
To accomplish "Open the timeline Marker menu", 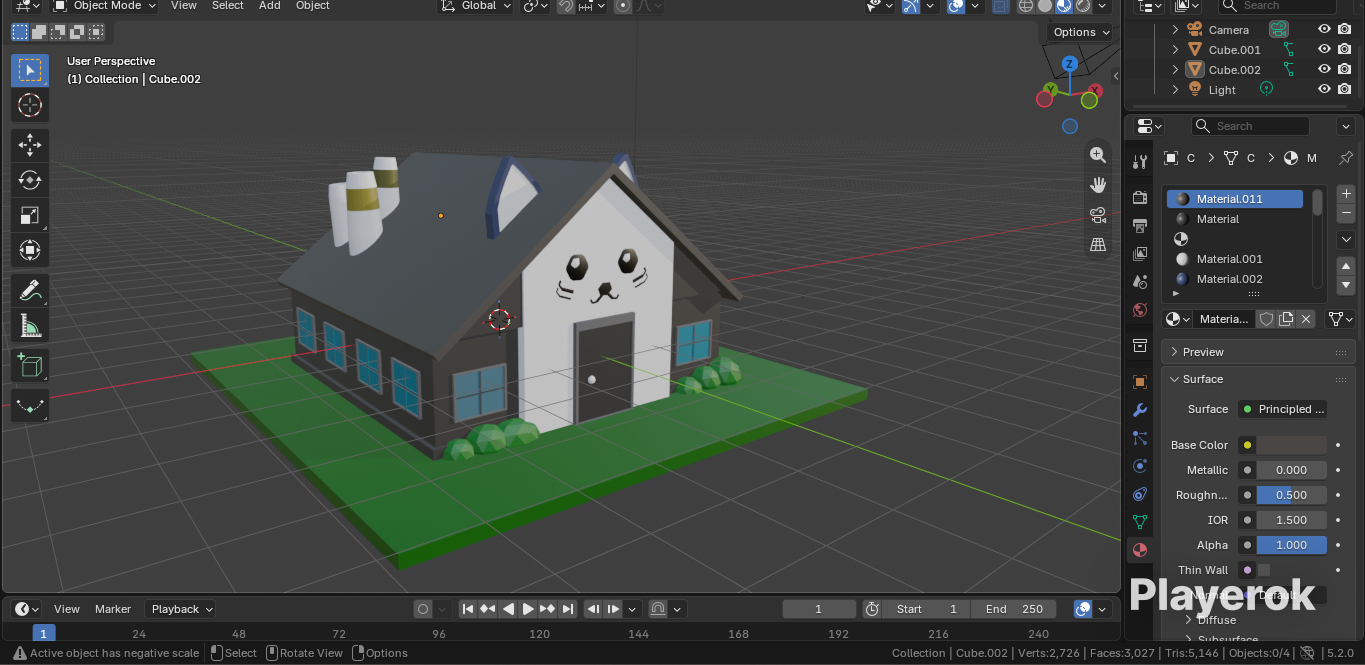I will coord(113,609).
